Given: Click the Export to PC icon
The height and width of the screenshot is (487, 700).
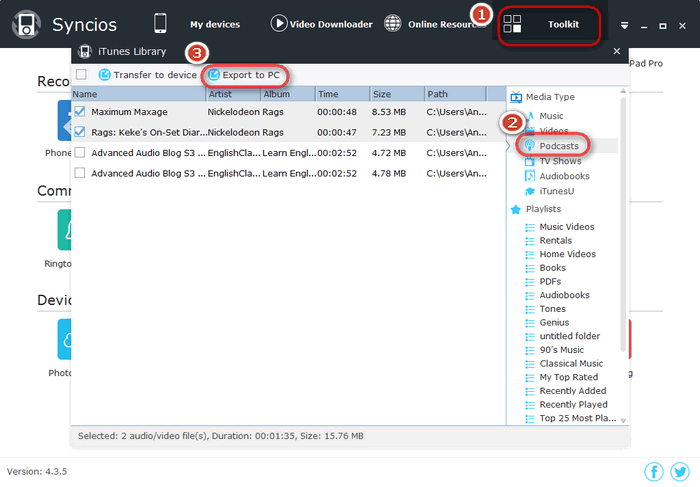Looking at the screenshot, I should coord(214,75).
